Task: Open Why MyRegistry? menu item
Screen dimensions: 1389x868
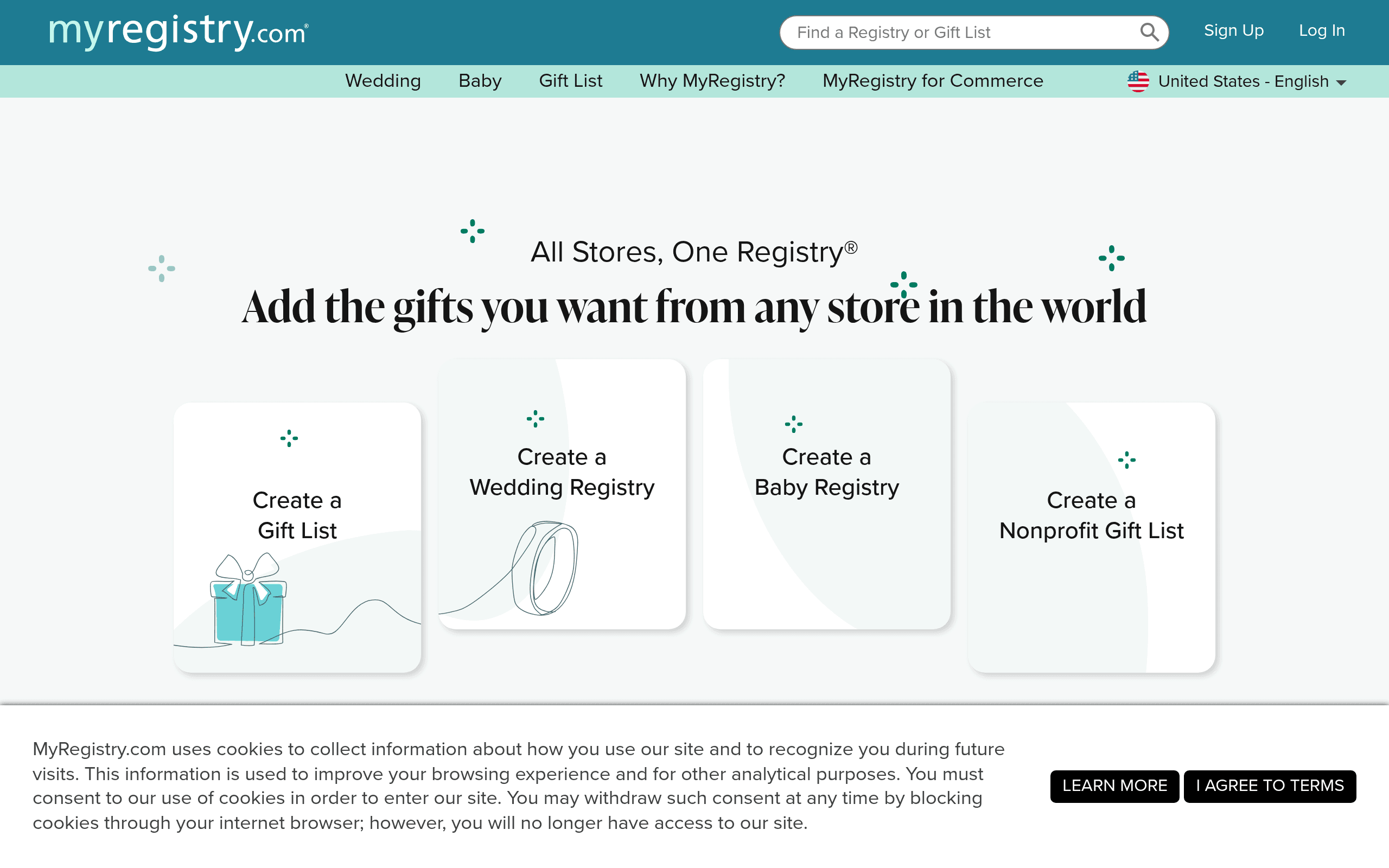Action: point(712,81)
